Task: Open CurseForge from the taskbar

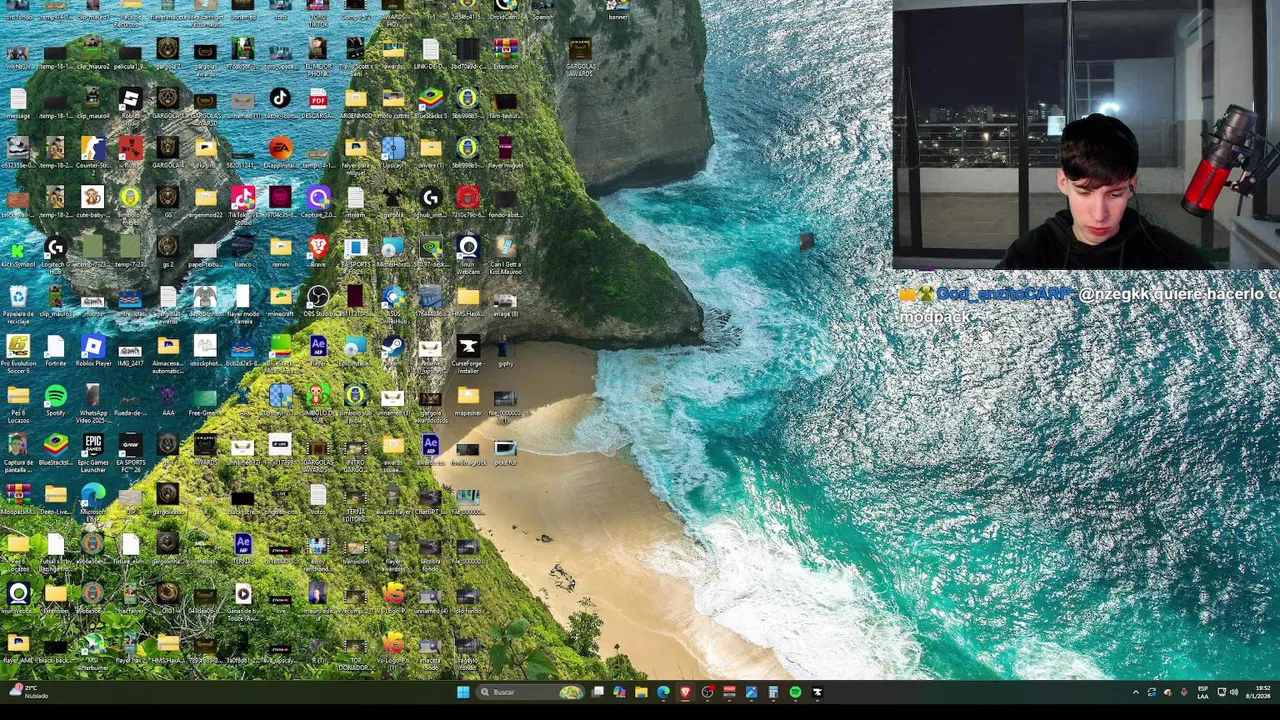Action: click(817, 692)
